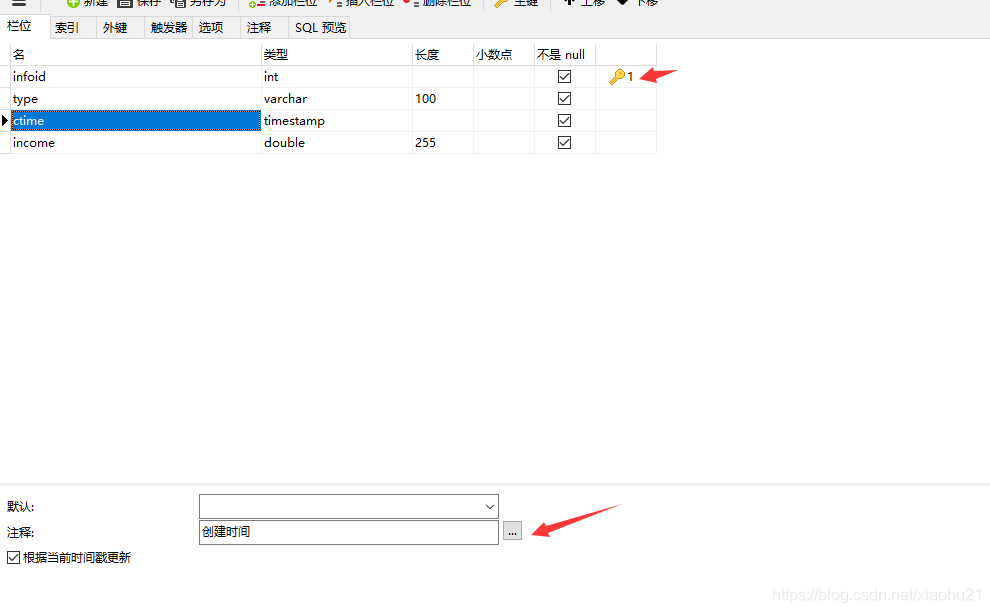The height and width of the screenshot is (613, 990).
Task: Select the ctime field name cell
Action: pos(136,121)
